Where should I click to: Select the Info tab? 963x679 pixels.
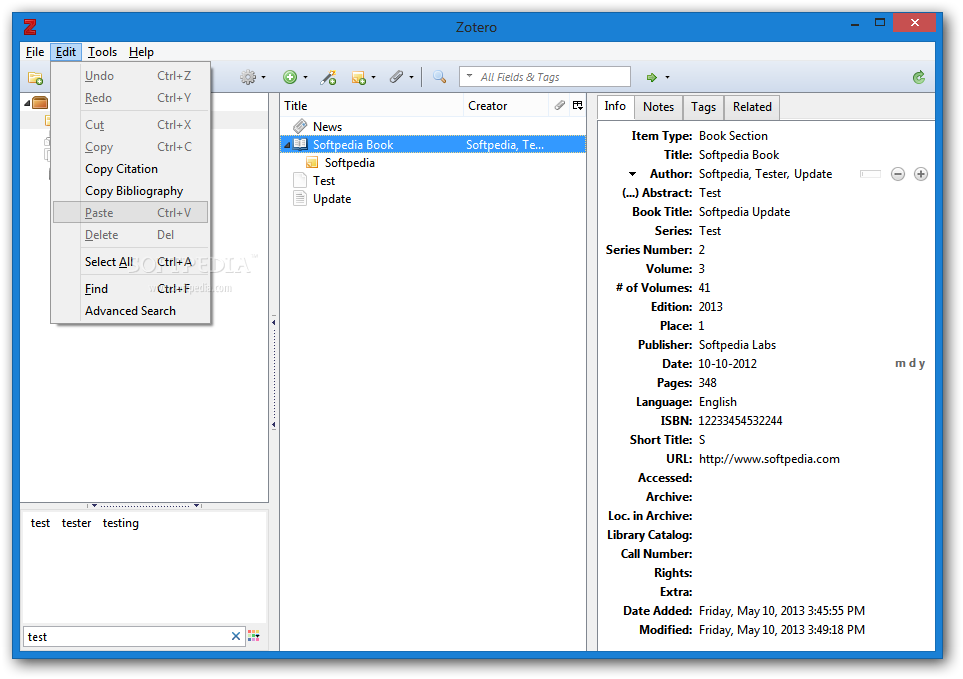[x=615, y=106]
